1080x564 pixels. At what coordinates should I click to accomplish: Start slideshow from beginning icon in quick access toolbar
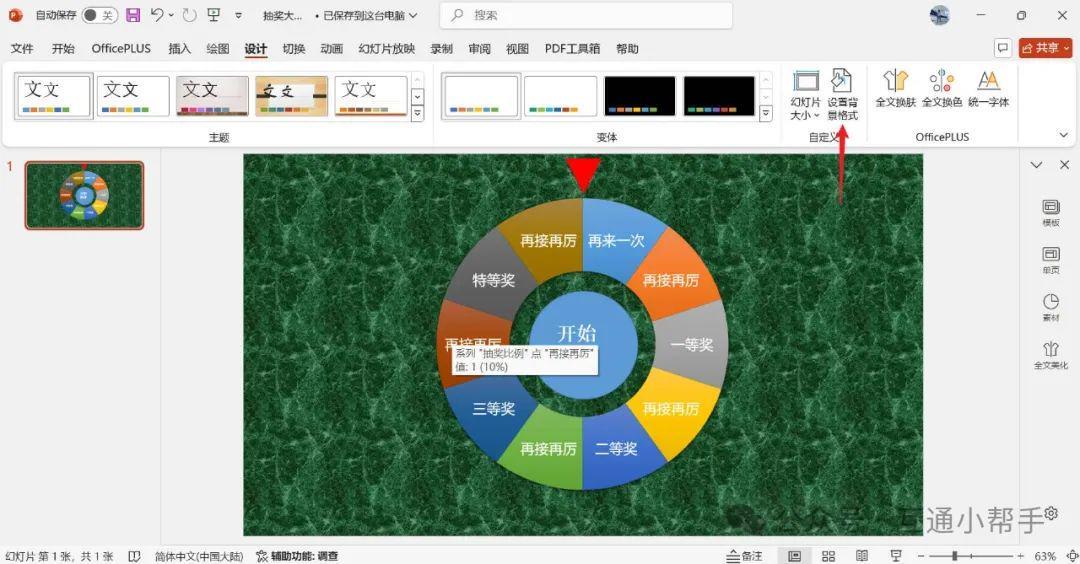point(214,15)
